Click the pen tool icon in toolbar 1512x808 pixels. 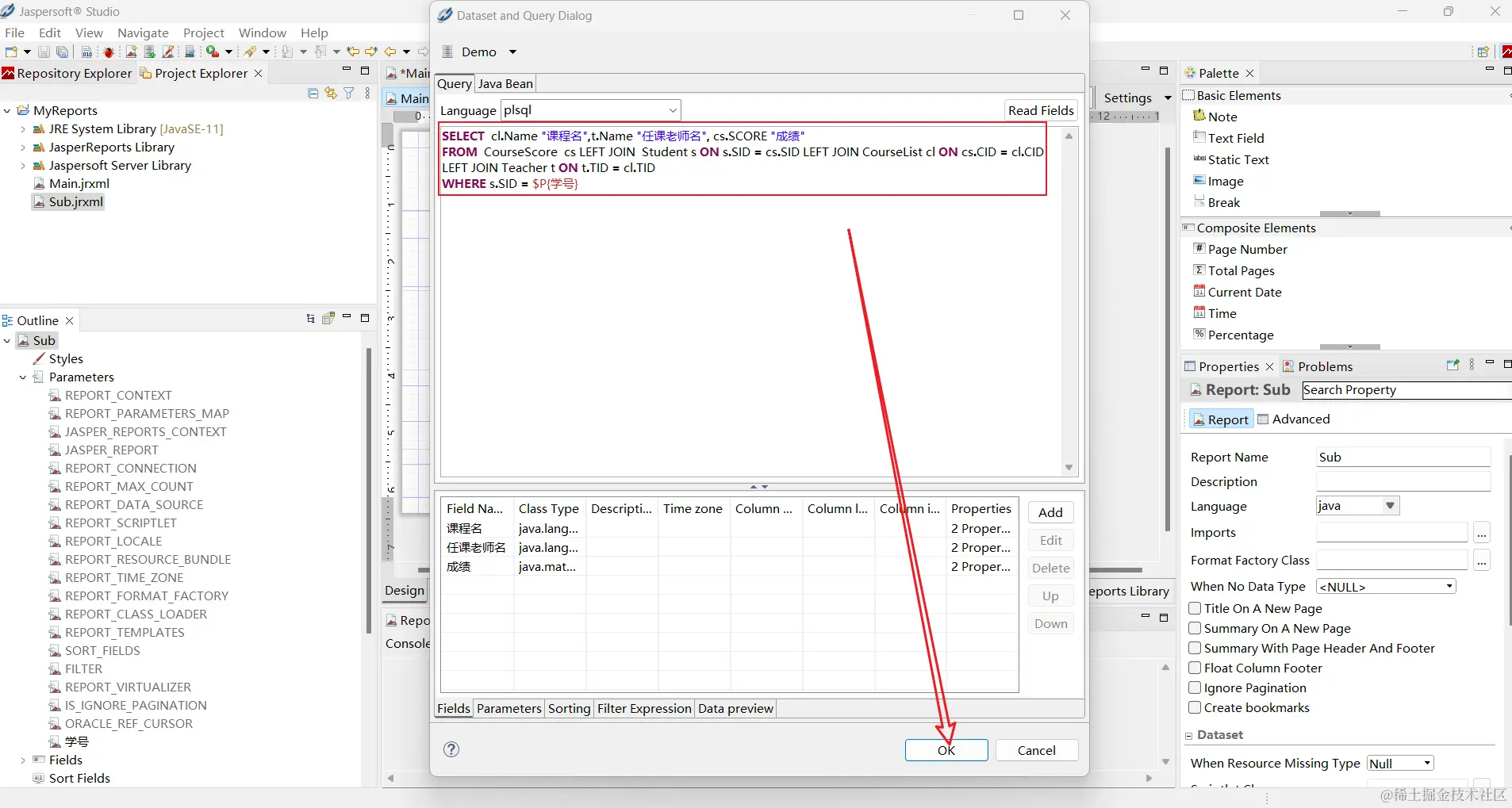(250, 52)
